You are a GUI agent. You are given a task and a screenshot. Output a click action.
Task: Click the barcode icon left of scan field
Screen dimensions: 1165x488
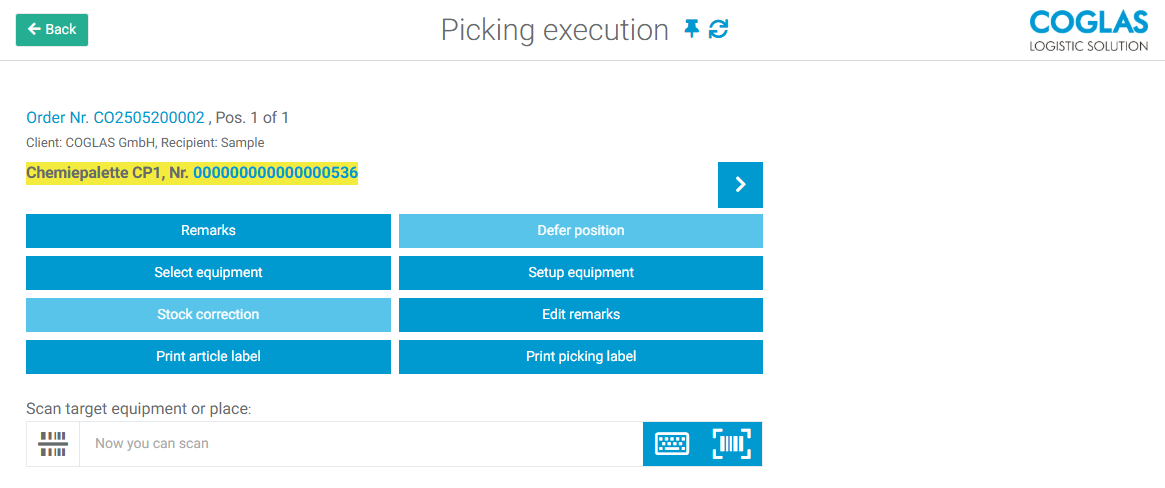(53, 444)
